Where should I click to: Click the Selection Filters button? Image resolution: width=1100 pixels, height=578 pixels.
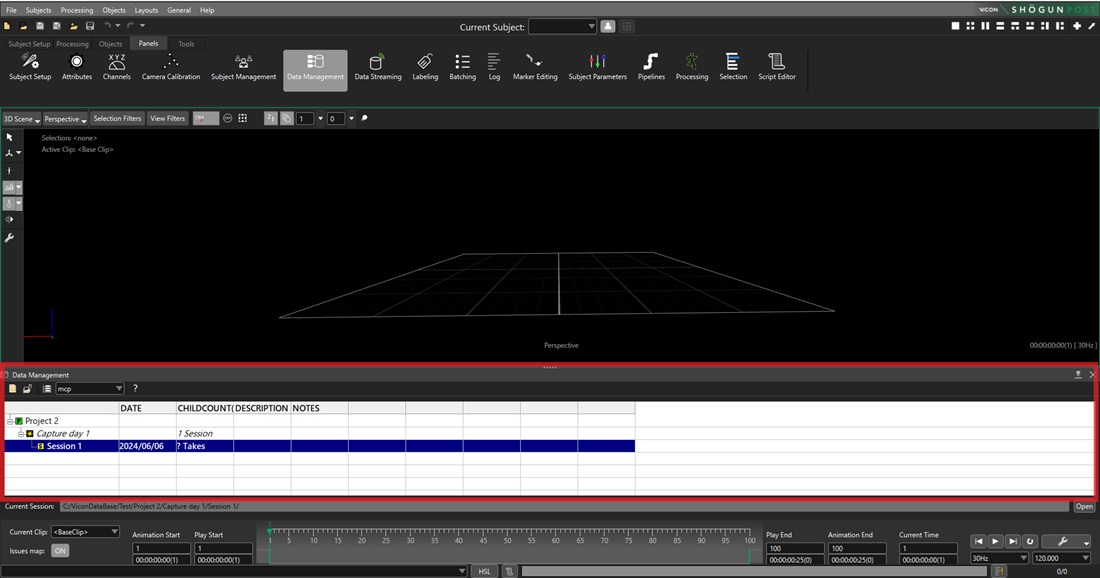click(x=117, y=118)
